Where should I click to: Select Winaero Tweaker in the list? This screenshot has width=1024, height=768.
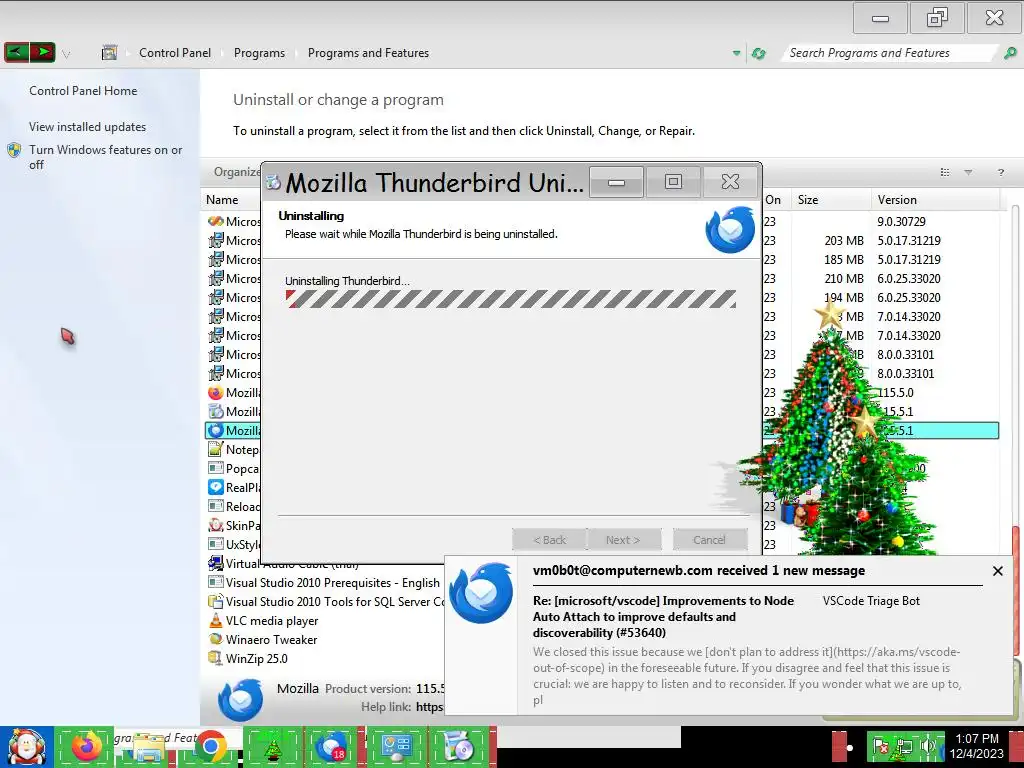point(271,640)
